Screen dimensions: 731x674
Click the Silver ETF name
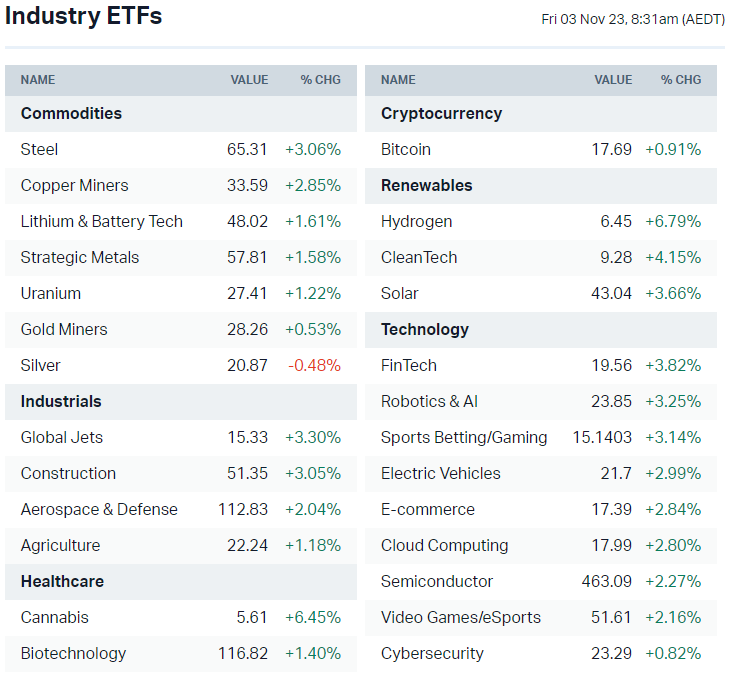click(x=41, y=365)
